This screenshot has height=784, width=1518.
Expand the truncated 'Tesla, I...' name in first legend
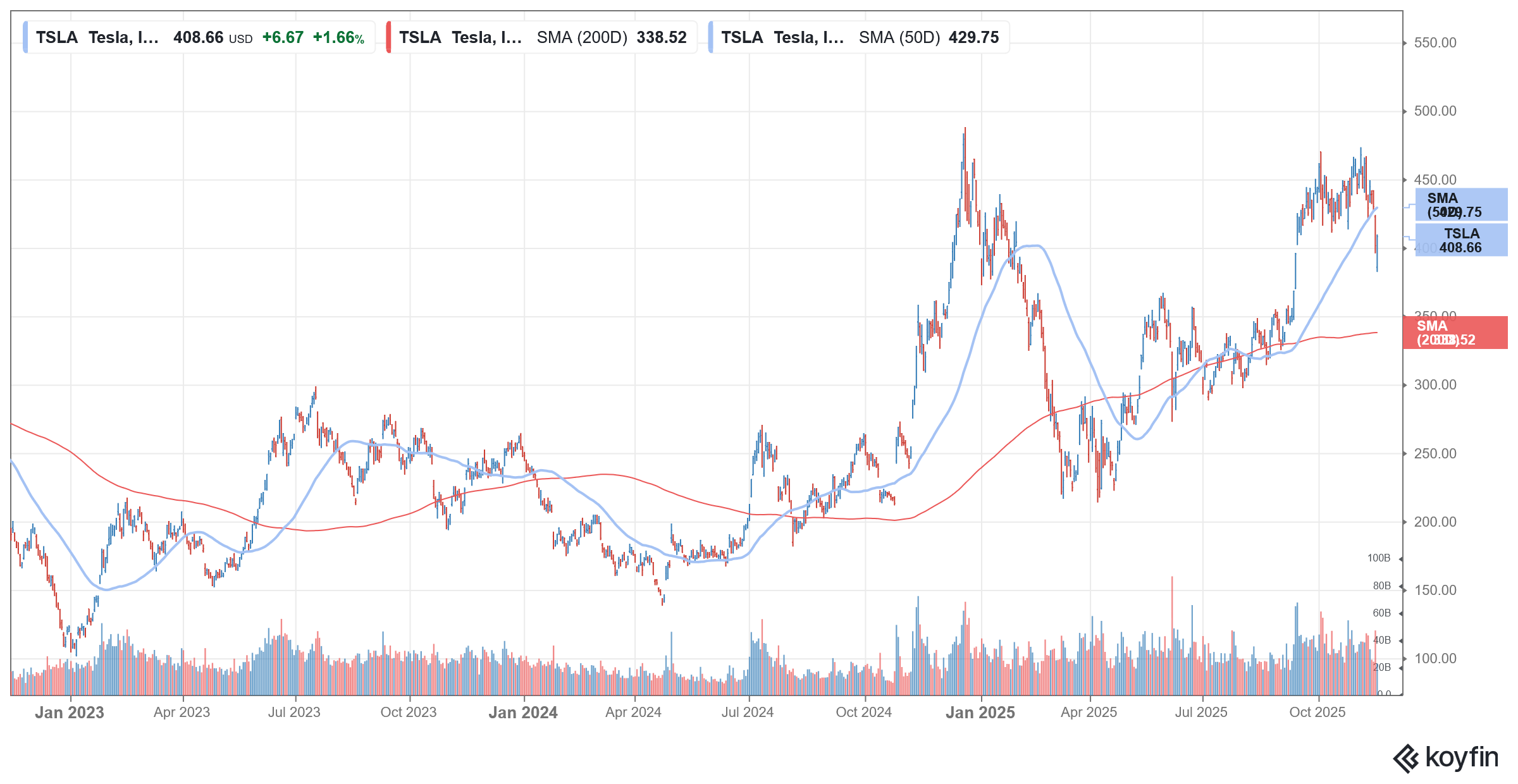tap(123, 38)
